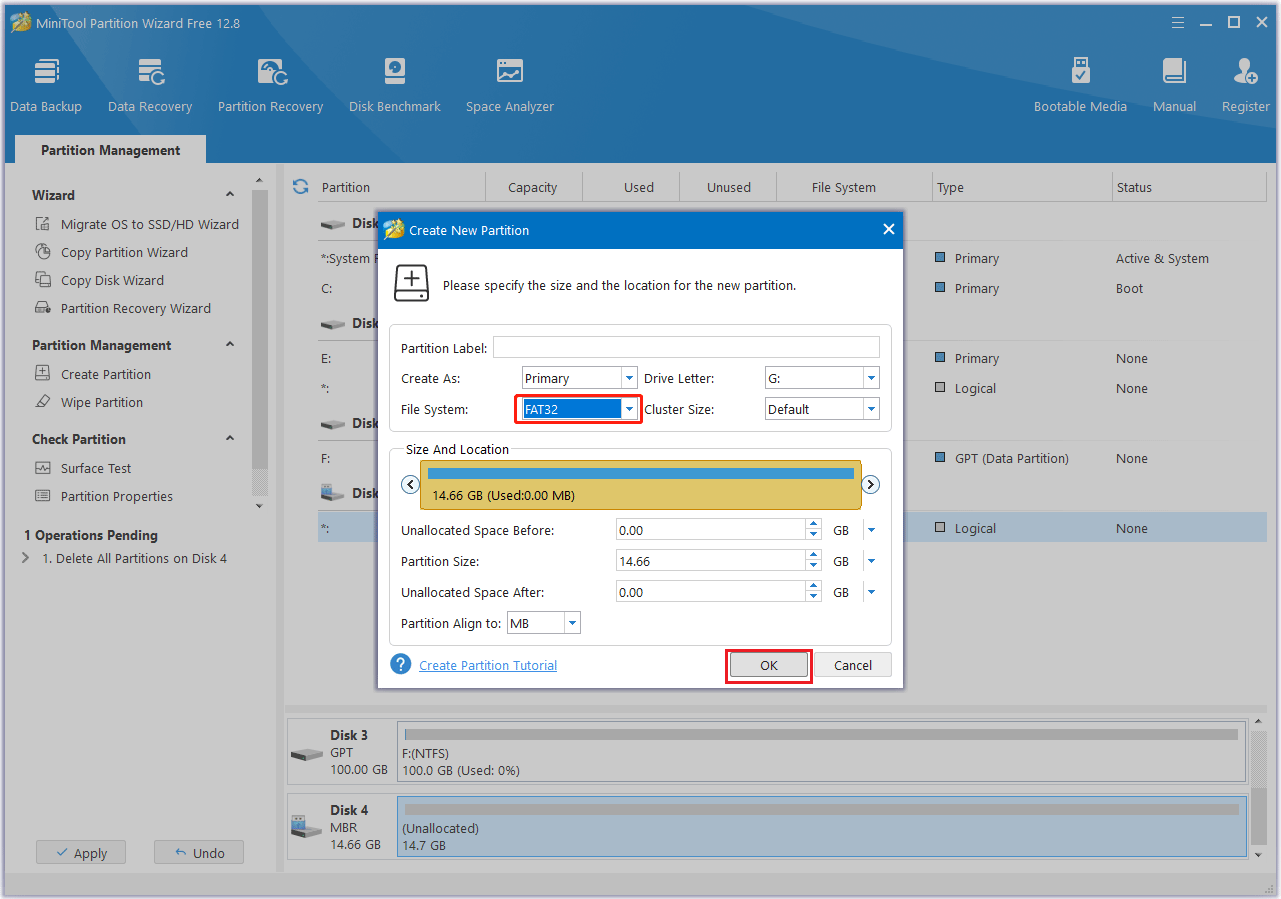Image resolution: width=1281 pixels, height=899 pixels.
Task: Select the 'GPT (Data Partition)' type cell
Action: pyautogui.click(x=1011, y=458)
